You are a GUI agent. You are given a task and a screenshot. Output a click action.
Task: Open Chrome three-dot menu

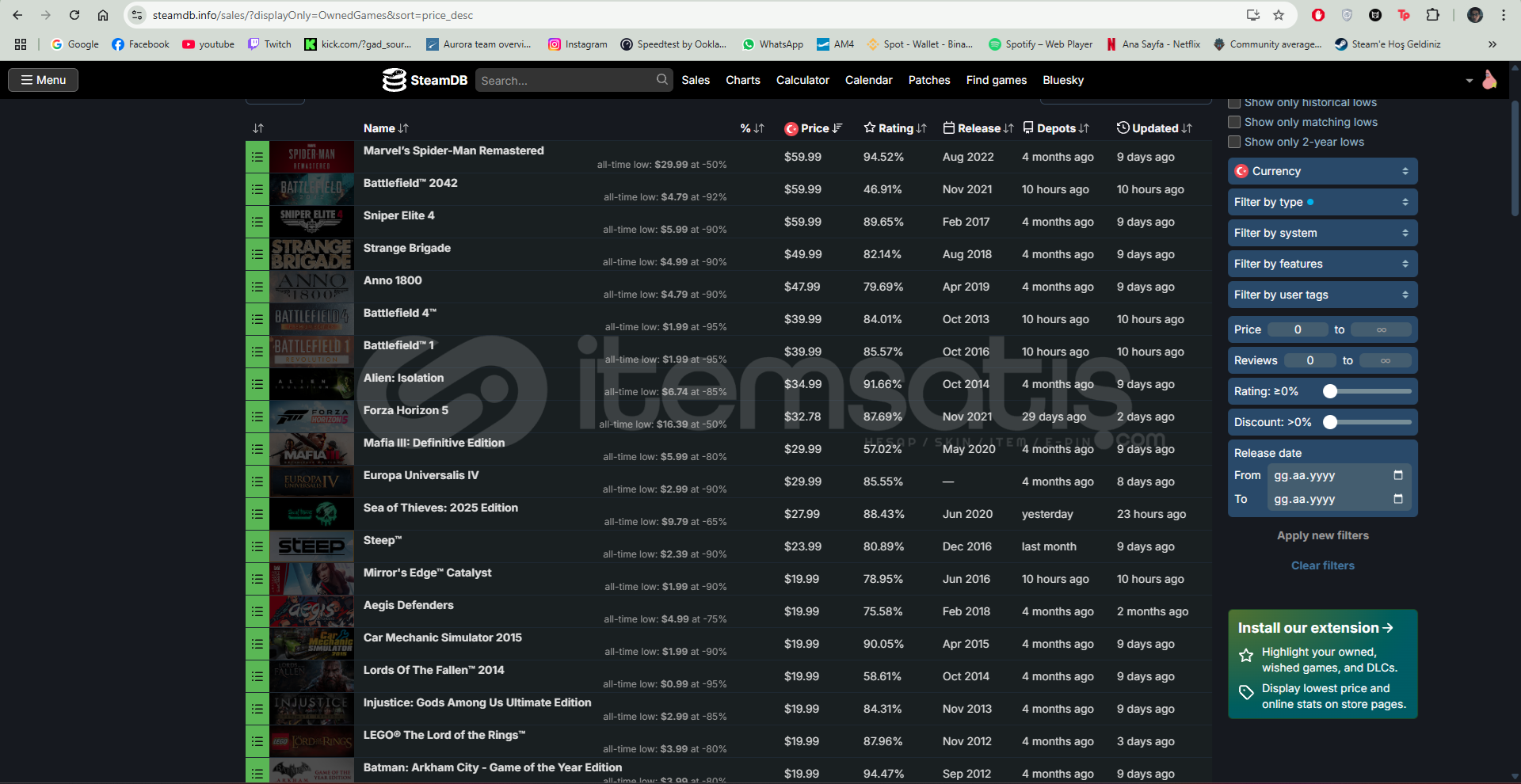1503,15
